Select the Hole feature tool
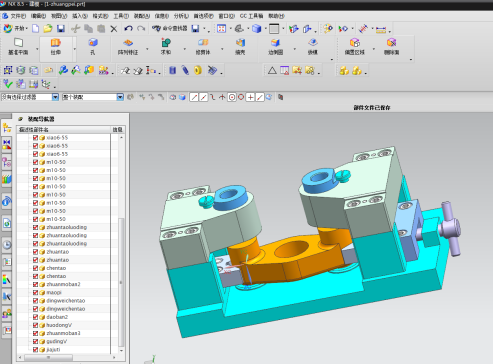This screenshot has height=364, width=493. coord(93,47)
